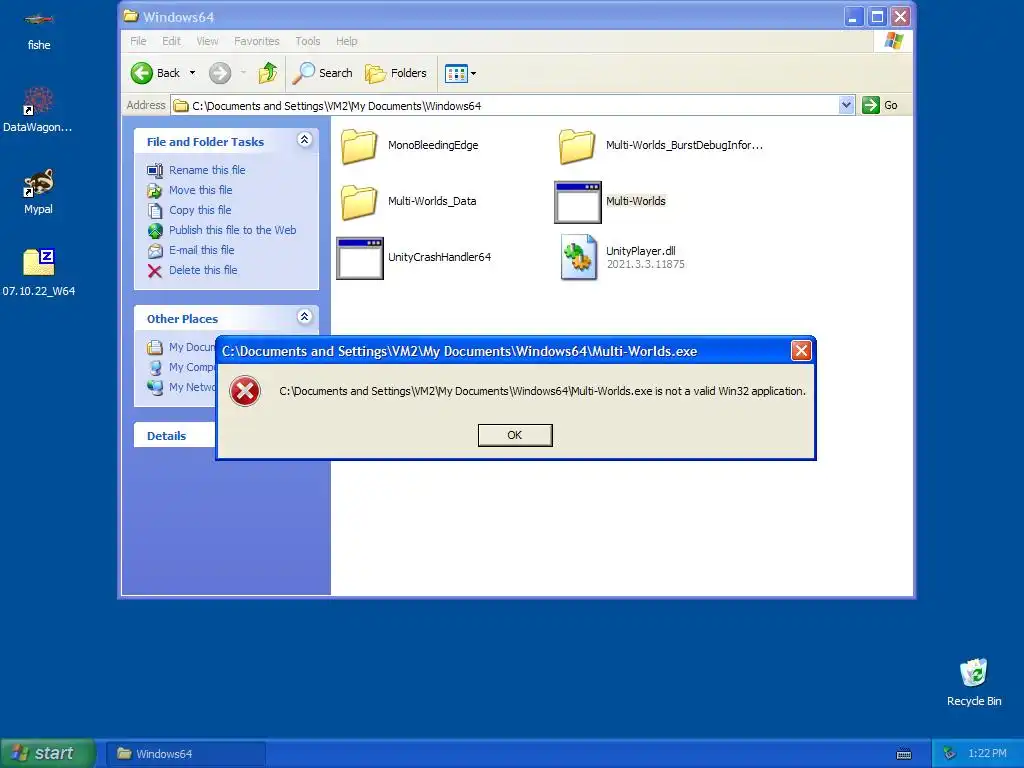Click the 1:22 PM taskbar clock
Viewport: 1024px width, 768px height.
point(987,754)
